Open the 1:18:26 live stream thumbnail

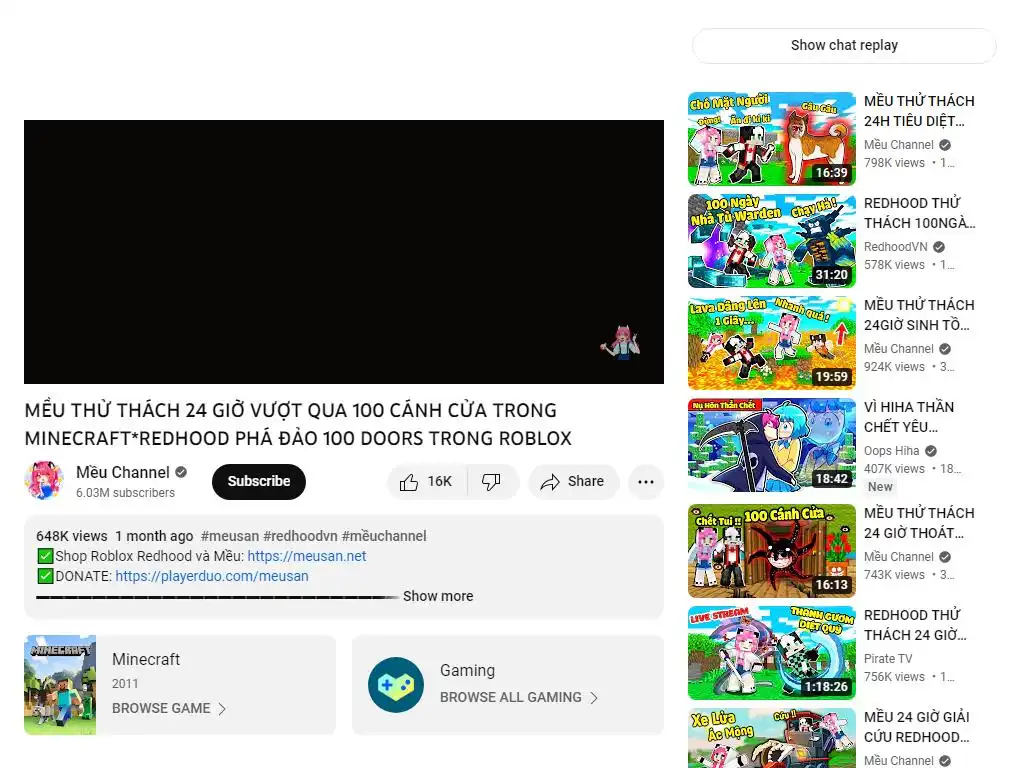coord(771,652)
